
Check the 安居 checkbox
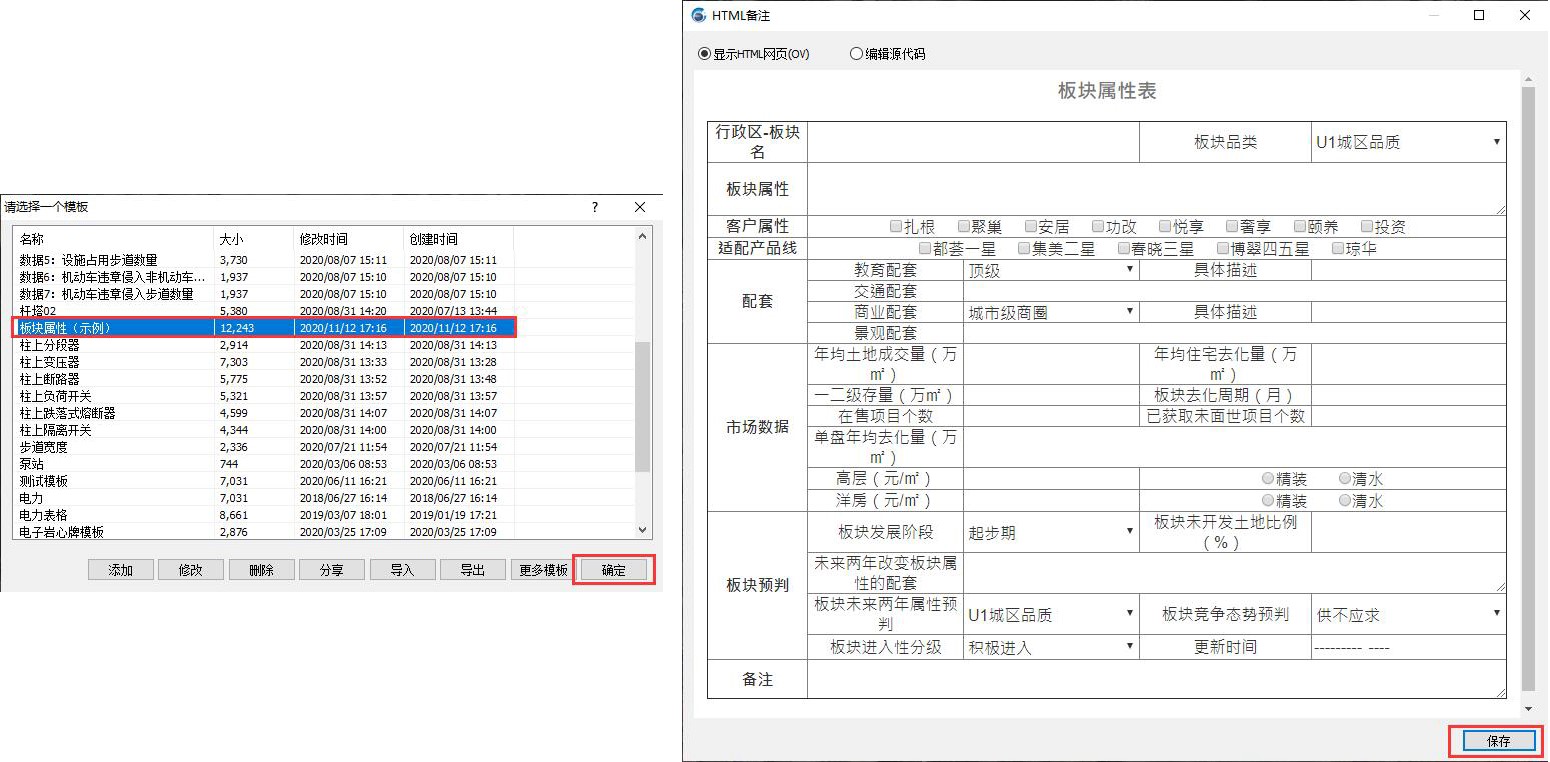click(1031, 226)
